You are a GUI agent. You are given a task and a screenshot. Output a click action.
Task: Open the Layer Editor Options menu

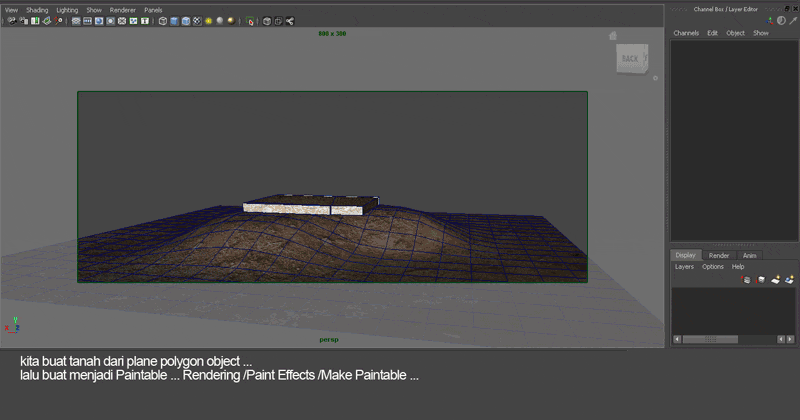coord(713,266)
